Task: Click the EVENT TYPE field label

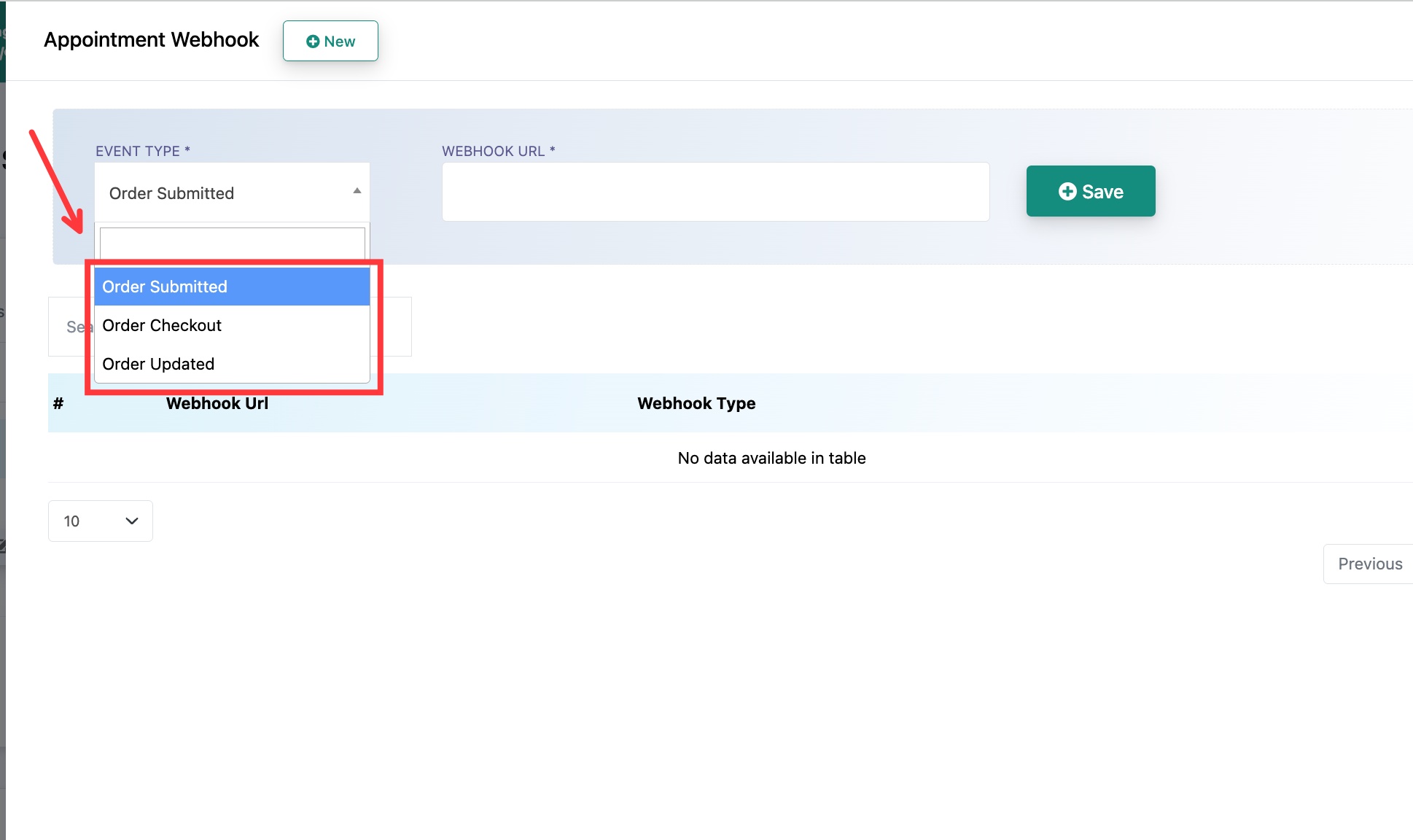Action: 142,151
